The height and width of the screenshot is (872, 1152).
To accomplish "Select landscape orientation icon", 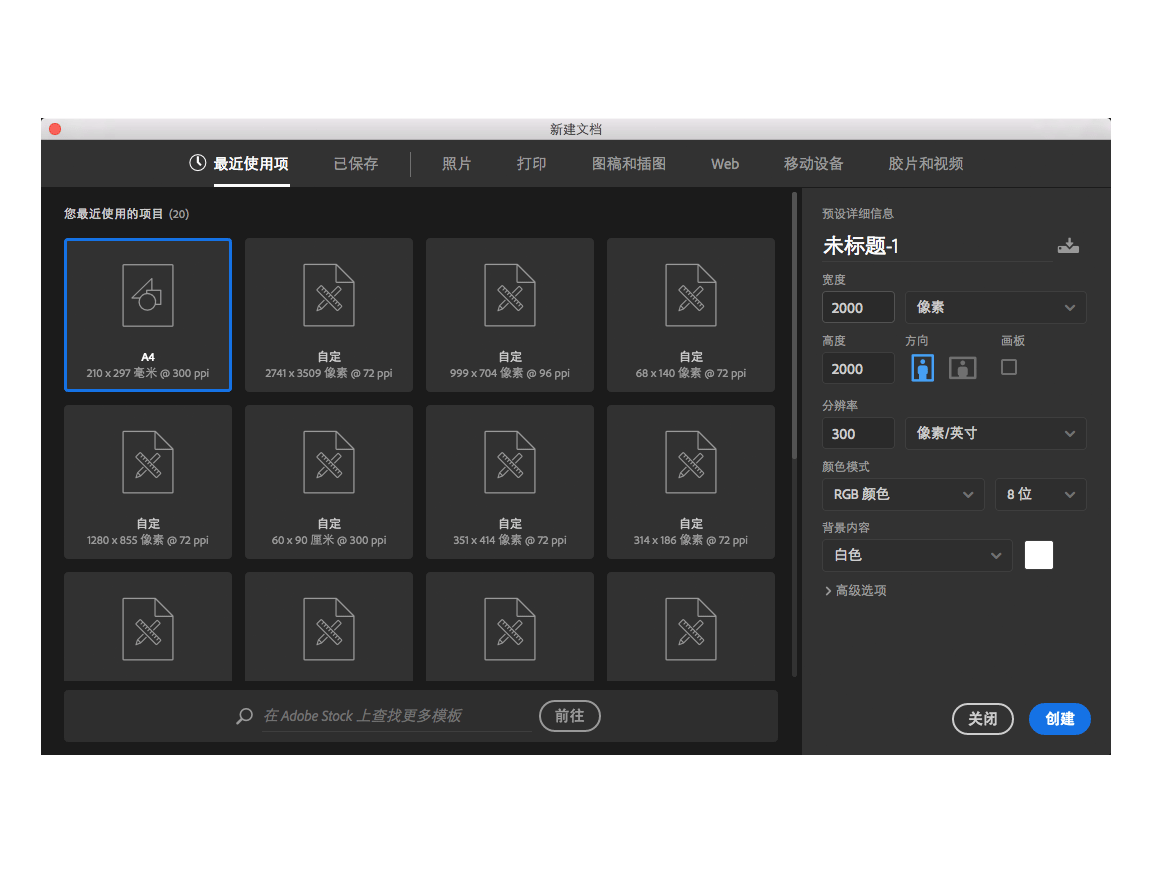I will (962, 367).
